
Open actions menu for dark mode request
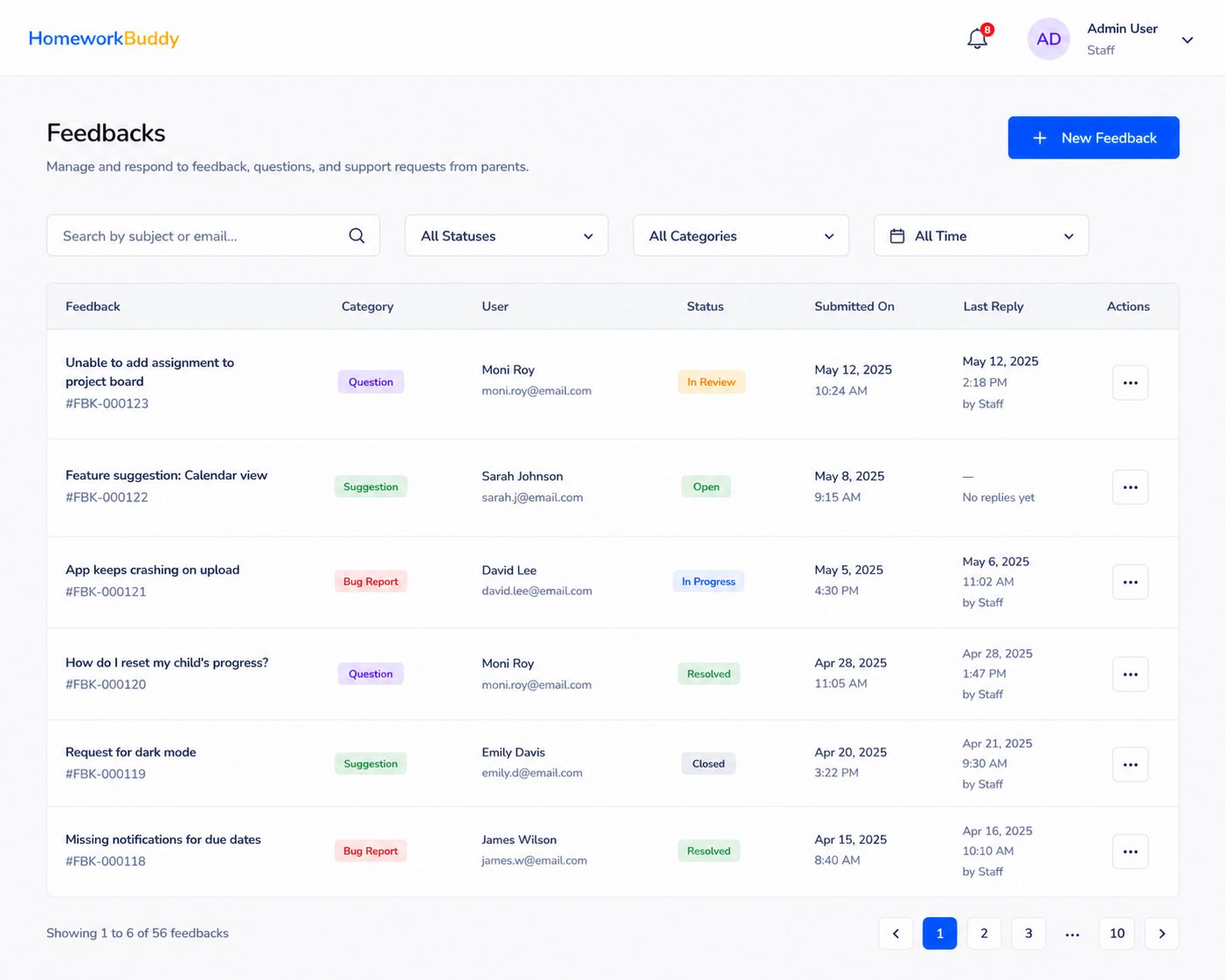(x=1130, y=764)
